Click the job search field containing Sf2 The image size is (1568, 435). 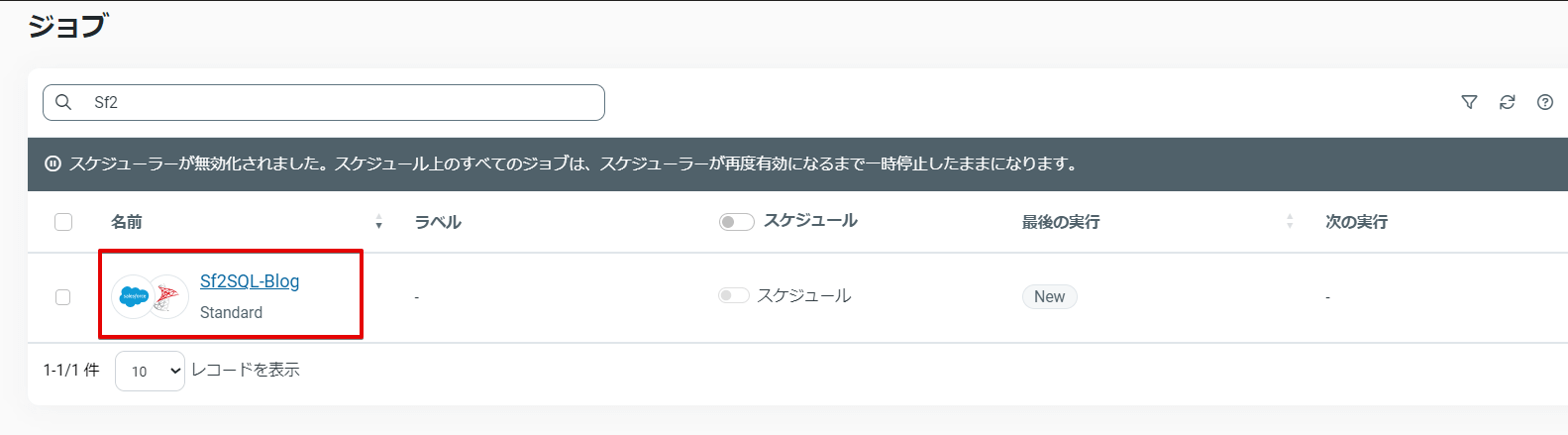pos(337,102)
